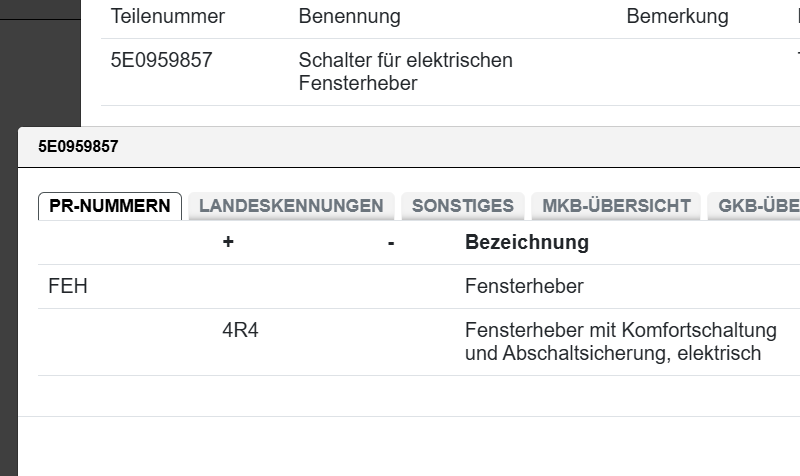Click the Fensterheber designation in the FEH row
The image size is (800, 476).
[x=524, y=287]
